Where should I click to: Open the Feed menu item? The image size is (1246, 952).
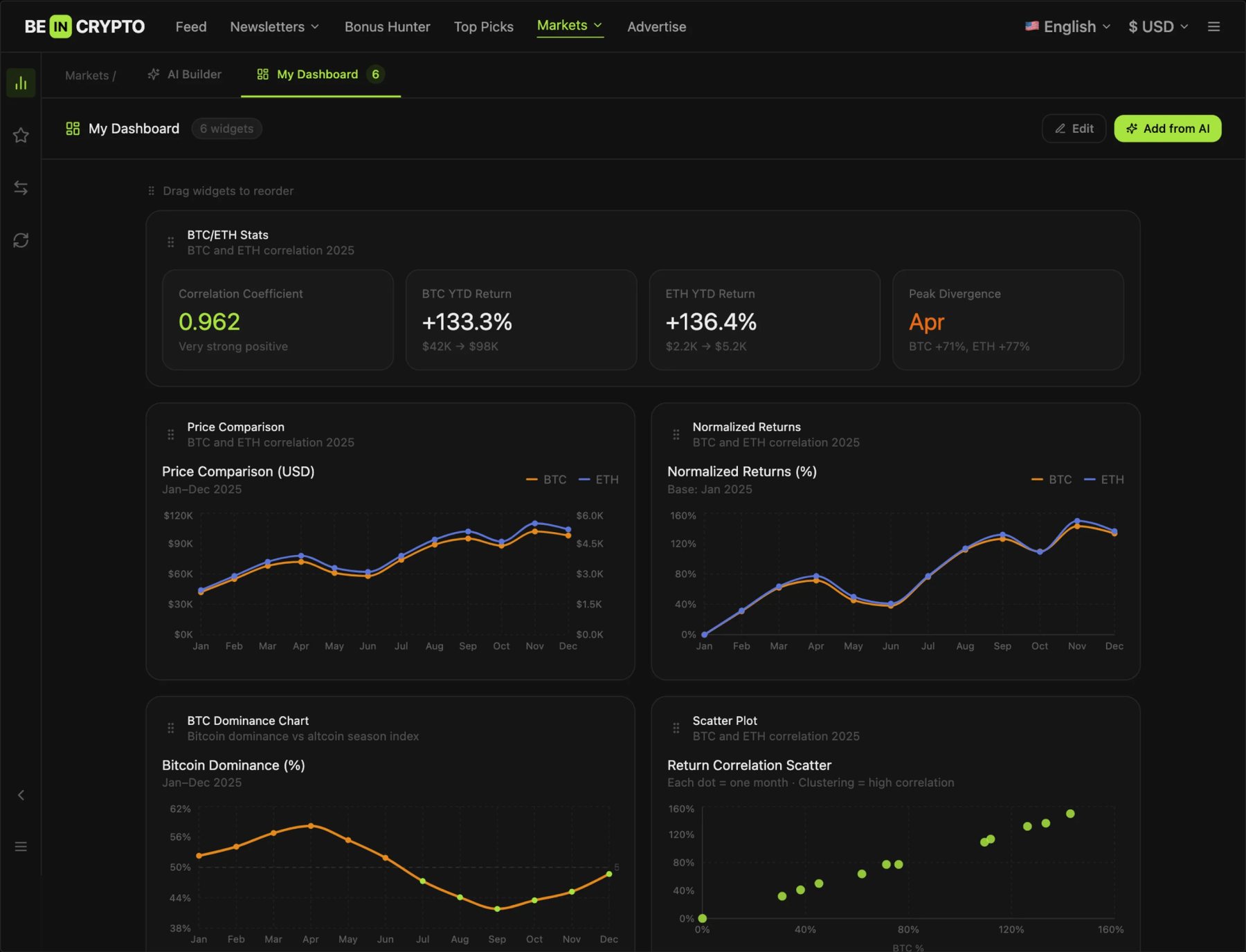(x=191, y=26)
